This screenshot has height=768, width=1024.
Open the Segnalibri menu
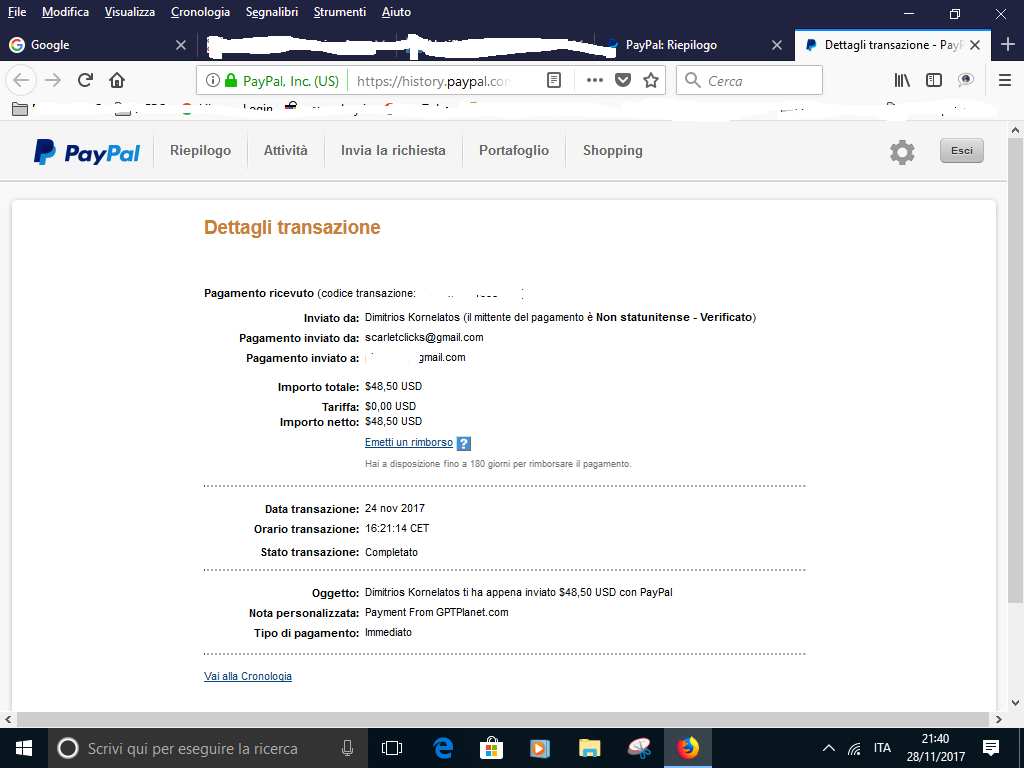click(272, 12)
